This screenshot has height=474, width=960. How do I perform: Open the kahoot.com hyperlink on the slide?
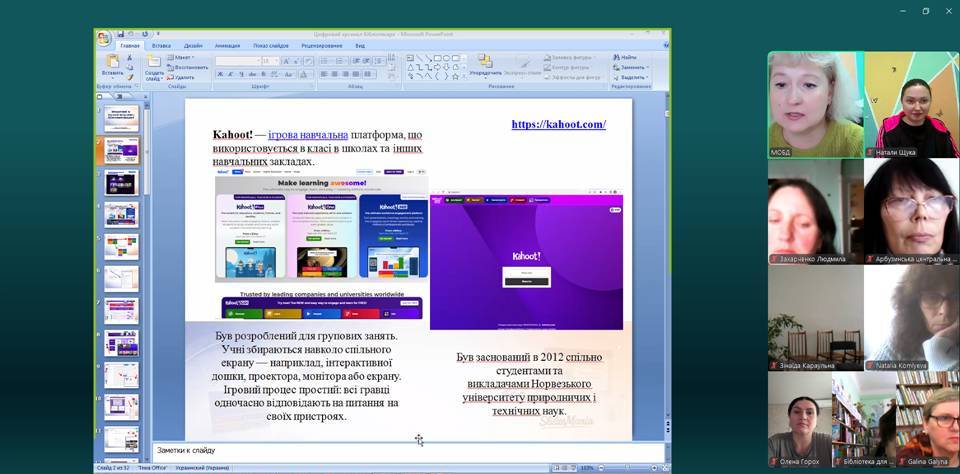pyautogui.click(x=558, y=125)
